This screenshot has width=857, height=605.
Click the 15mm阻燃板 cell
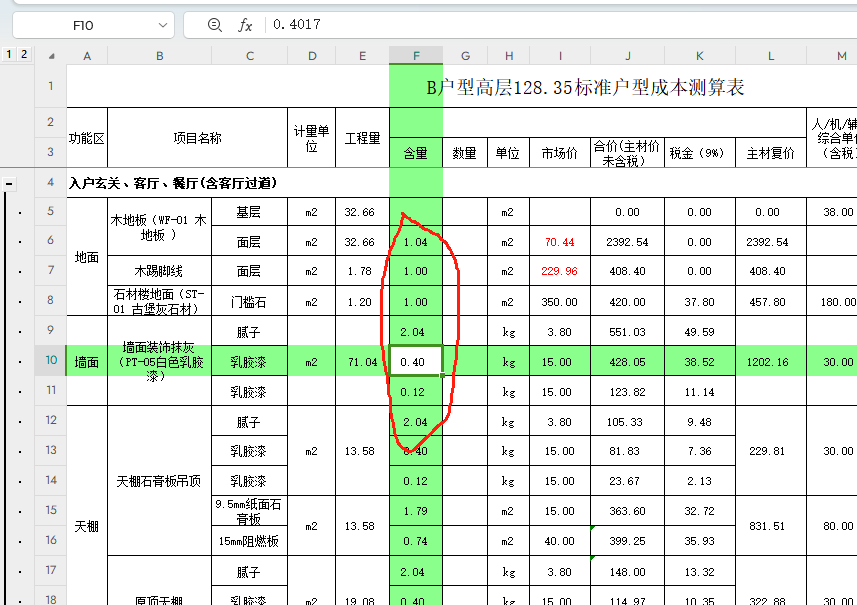coord(250,541)
